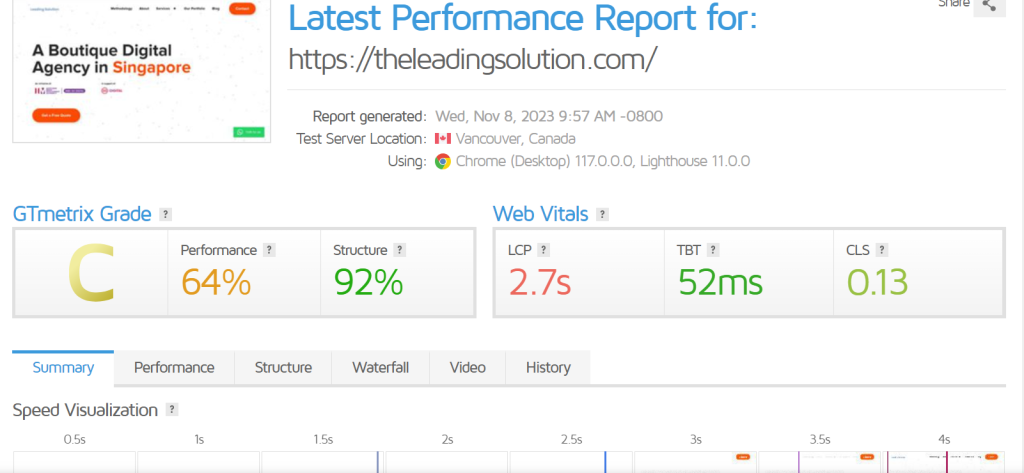Open the Video tab
1024x473 pixels.
coord(467,368)
